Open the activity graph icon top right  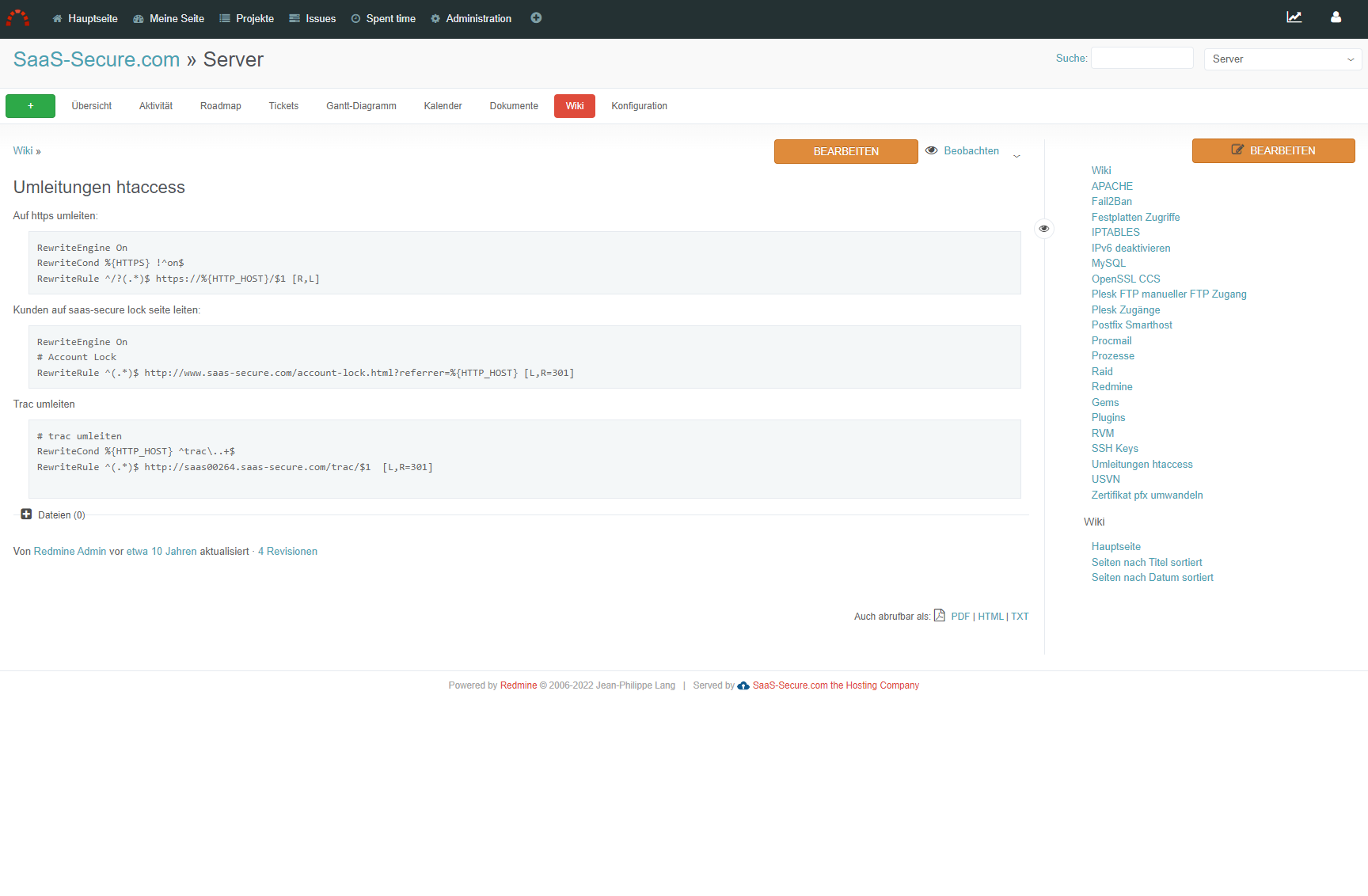tap(1294, 17)
